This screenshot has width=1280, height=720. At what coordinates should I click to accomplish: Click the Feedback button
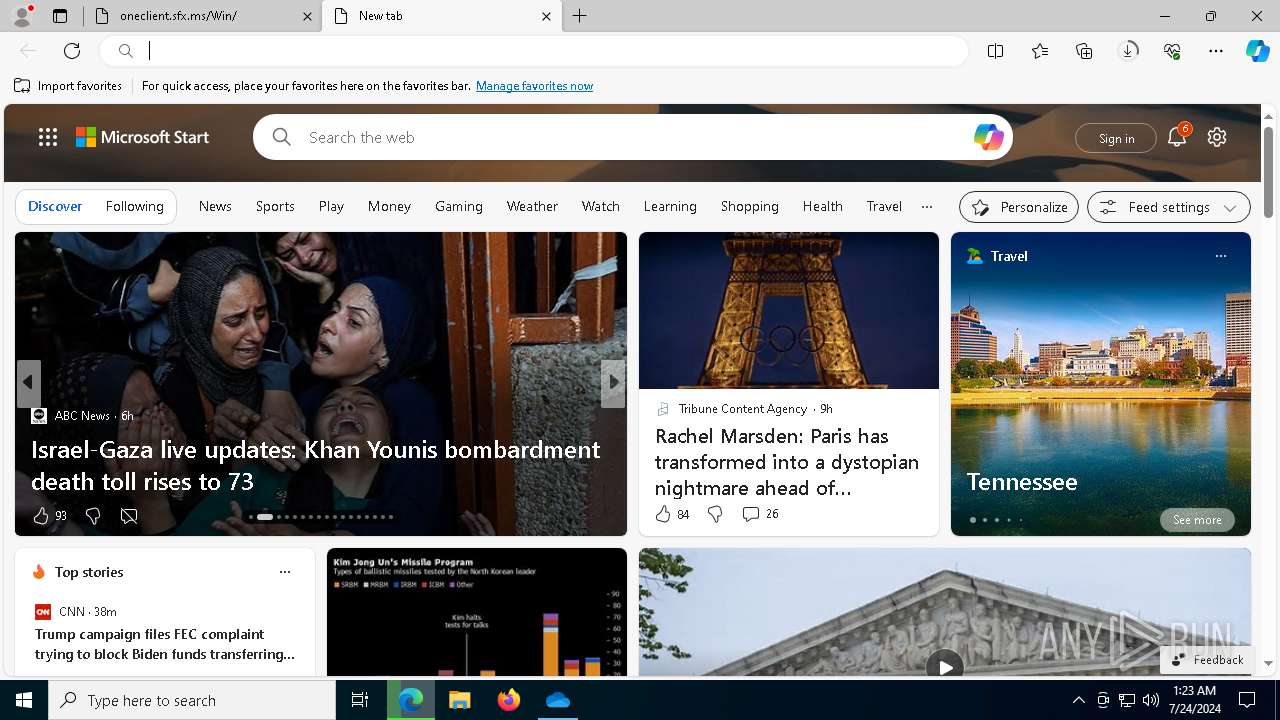(x=1207, y=660)
